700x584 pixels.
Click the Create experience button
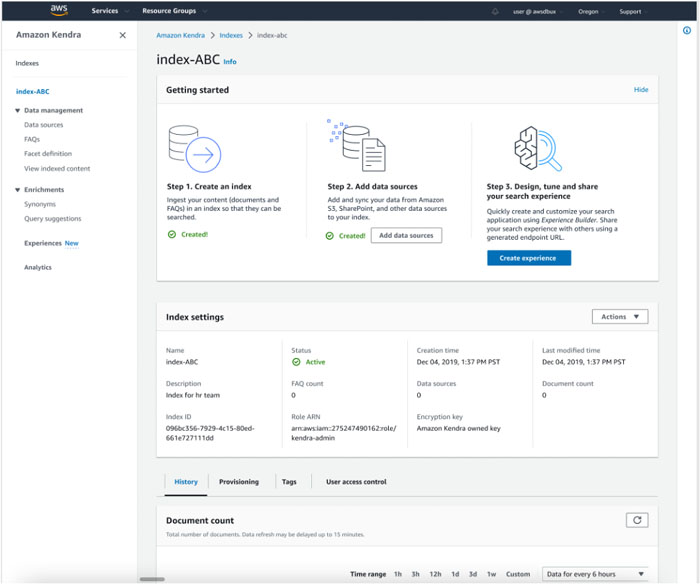pos(529,258)
